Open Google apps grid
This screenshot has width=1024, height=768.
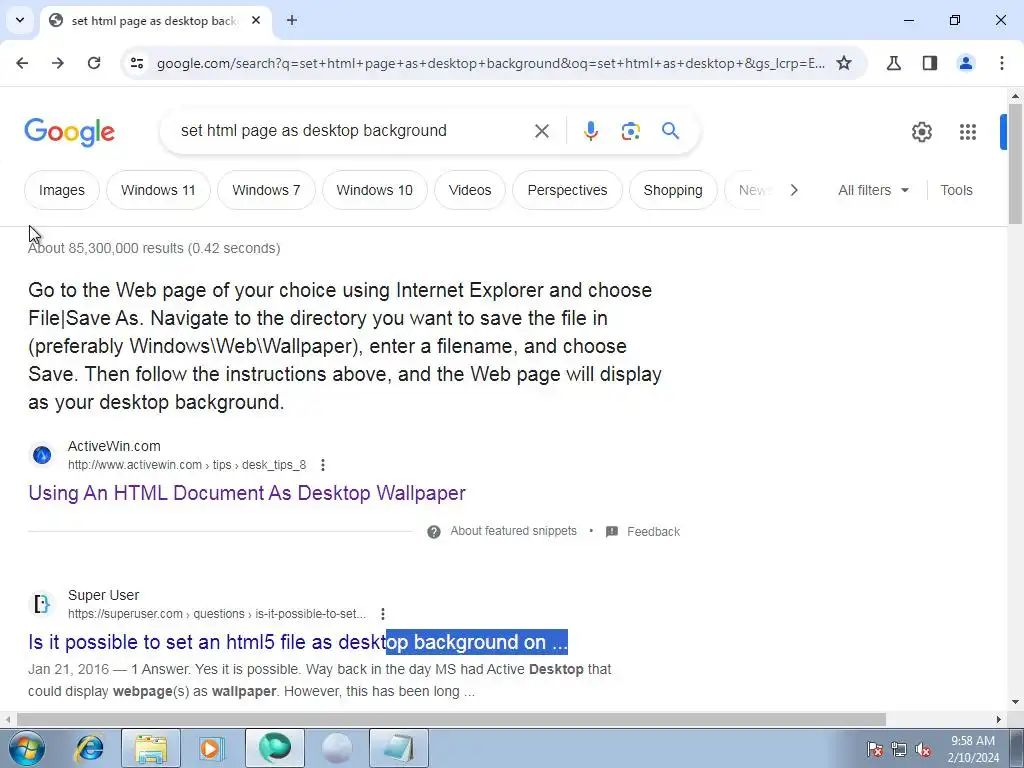coord(968,132)
